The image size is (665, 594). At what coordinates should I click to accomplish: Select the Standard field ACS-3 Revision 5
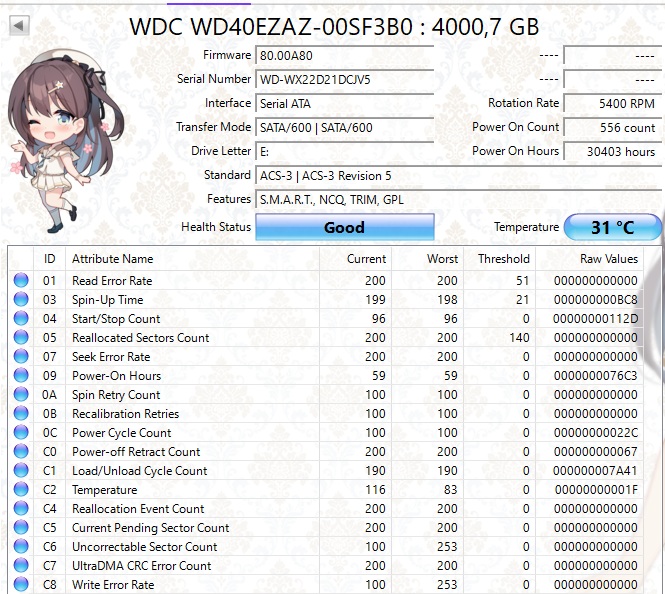458,176
